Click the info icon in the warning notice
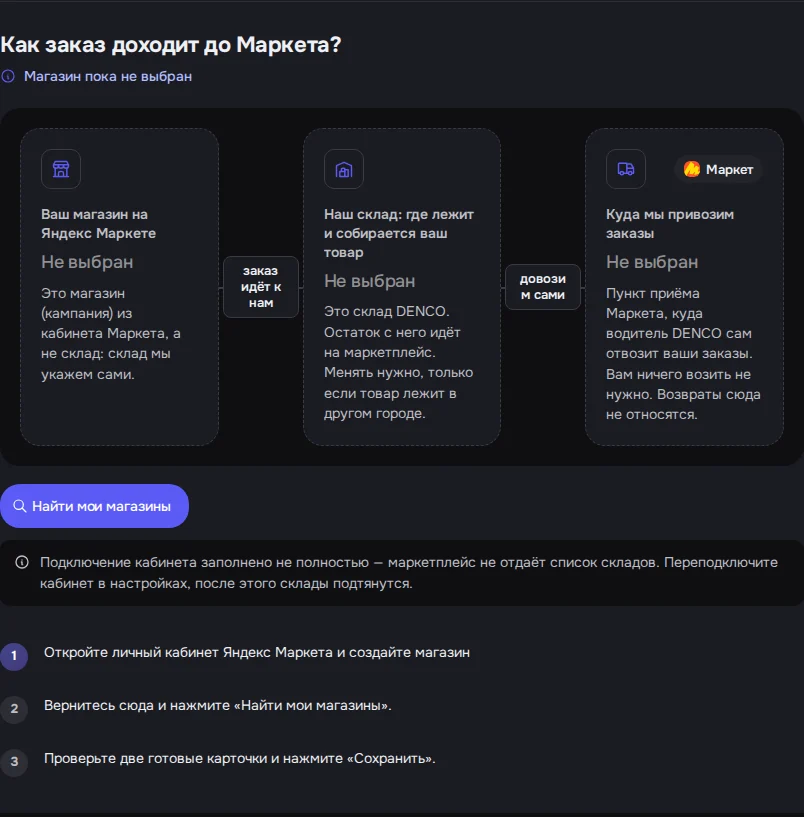This screenshot has width=804, height=817. pos(22,562)
